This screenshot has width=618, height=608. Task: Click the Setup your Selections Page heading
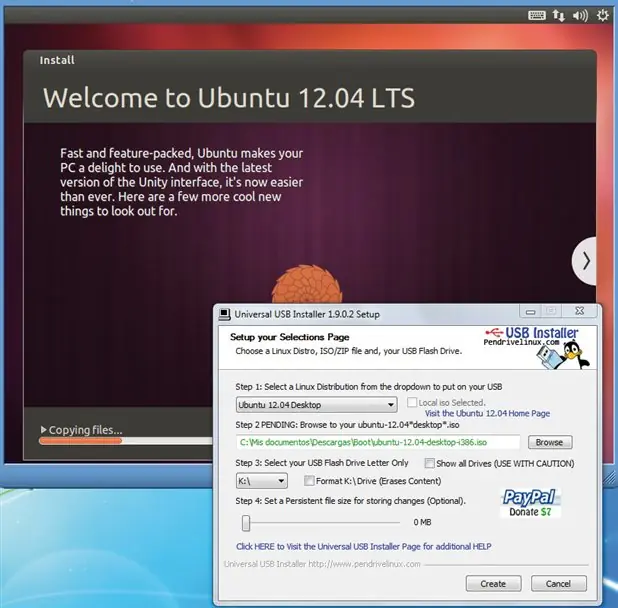(290, 337)
